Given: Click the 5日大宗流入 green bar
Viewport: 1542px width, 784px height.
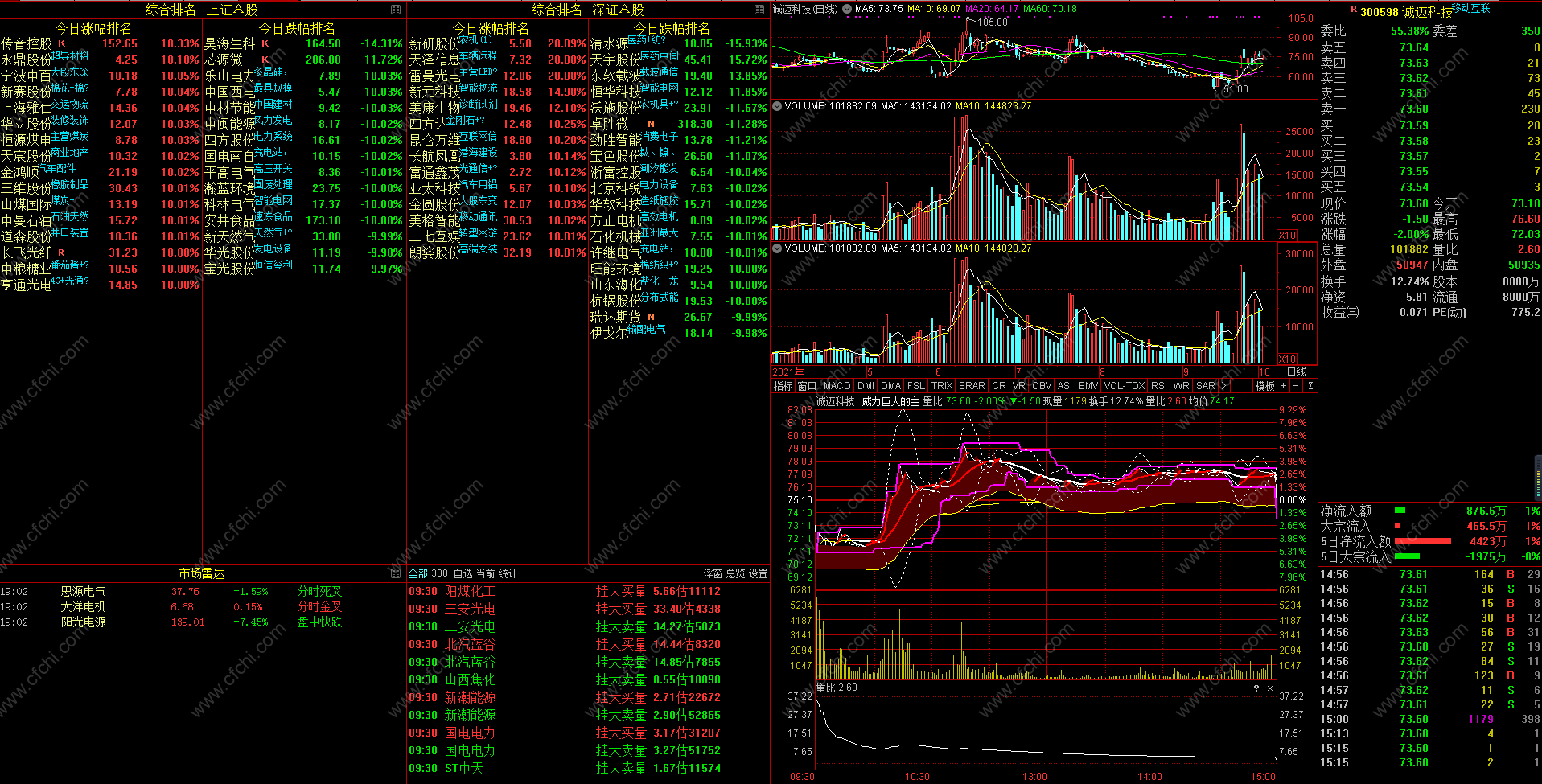Looking at the screenshot, I should (1407, 556).
